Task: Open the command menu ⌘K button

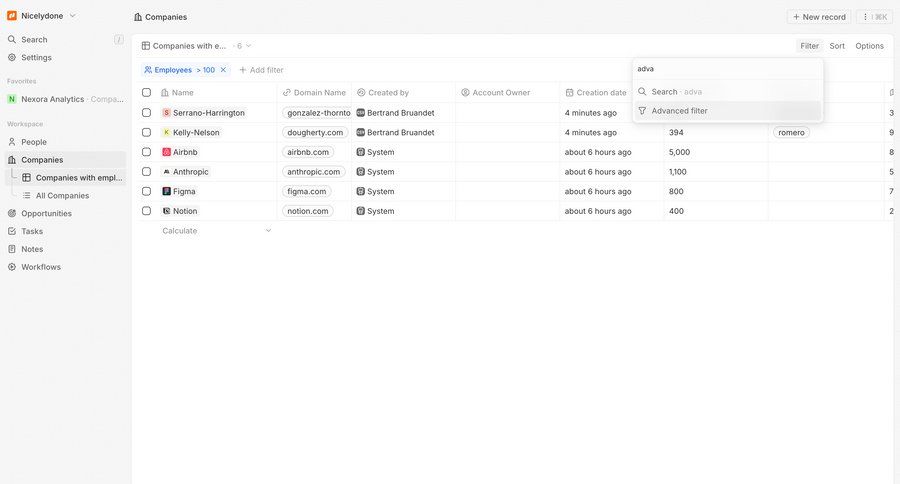Action: pos(875,17)
